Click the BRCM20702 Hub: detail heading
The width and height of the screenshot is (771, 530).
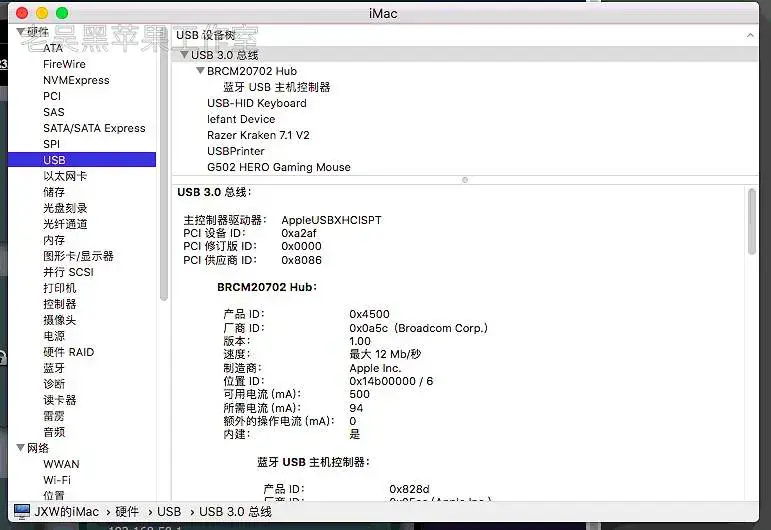tap(267, 287)
